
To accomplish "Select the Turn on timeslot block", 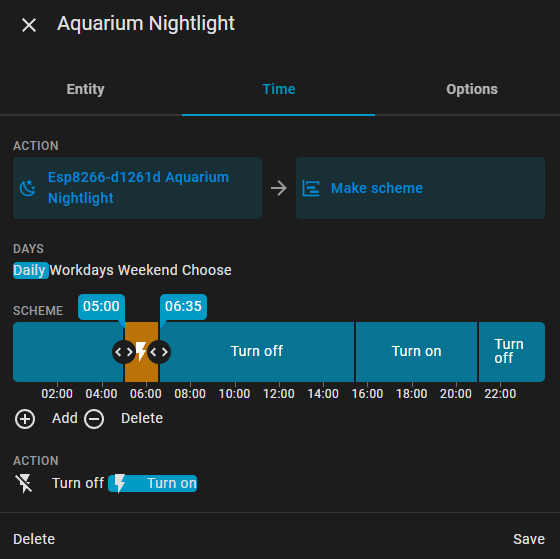I will pyautogui.click(x=416, y=352).
